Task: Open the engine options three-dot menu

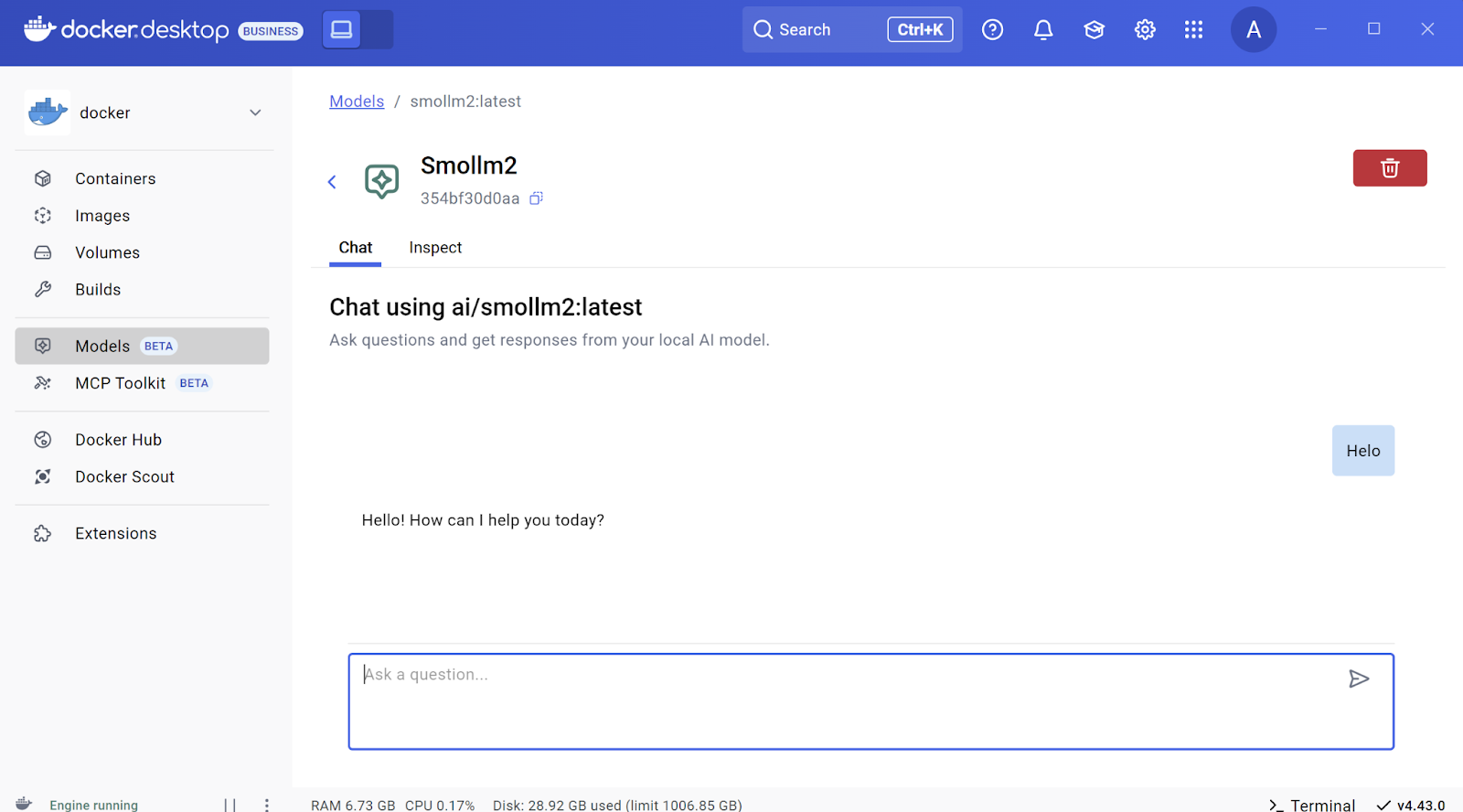Action: click(x=267, y=805)
